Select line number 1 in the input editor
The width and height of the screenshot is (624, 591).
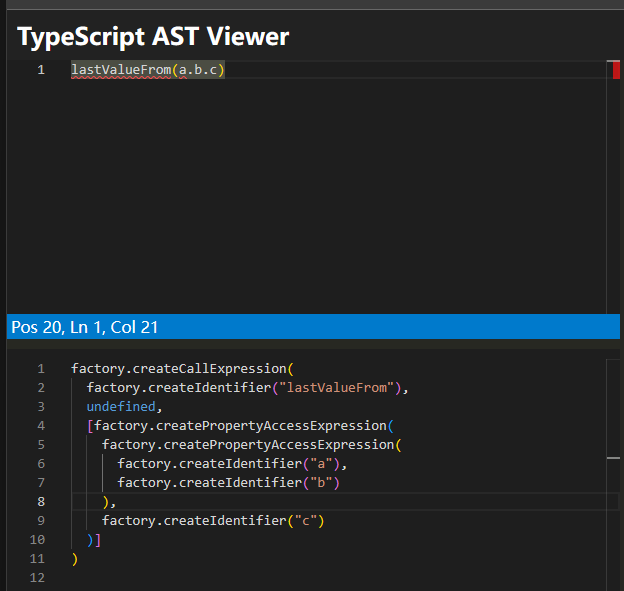(41, 70)
